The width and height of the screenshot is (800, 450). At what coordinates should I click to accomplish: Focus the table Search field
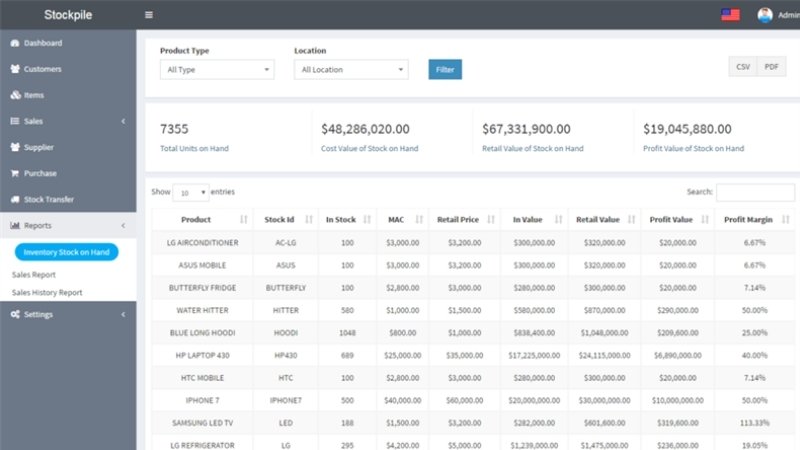(755, 192)
